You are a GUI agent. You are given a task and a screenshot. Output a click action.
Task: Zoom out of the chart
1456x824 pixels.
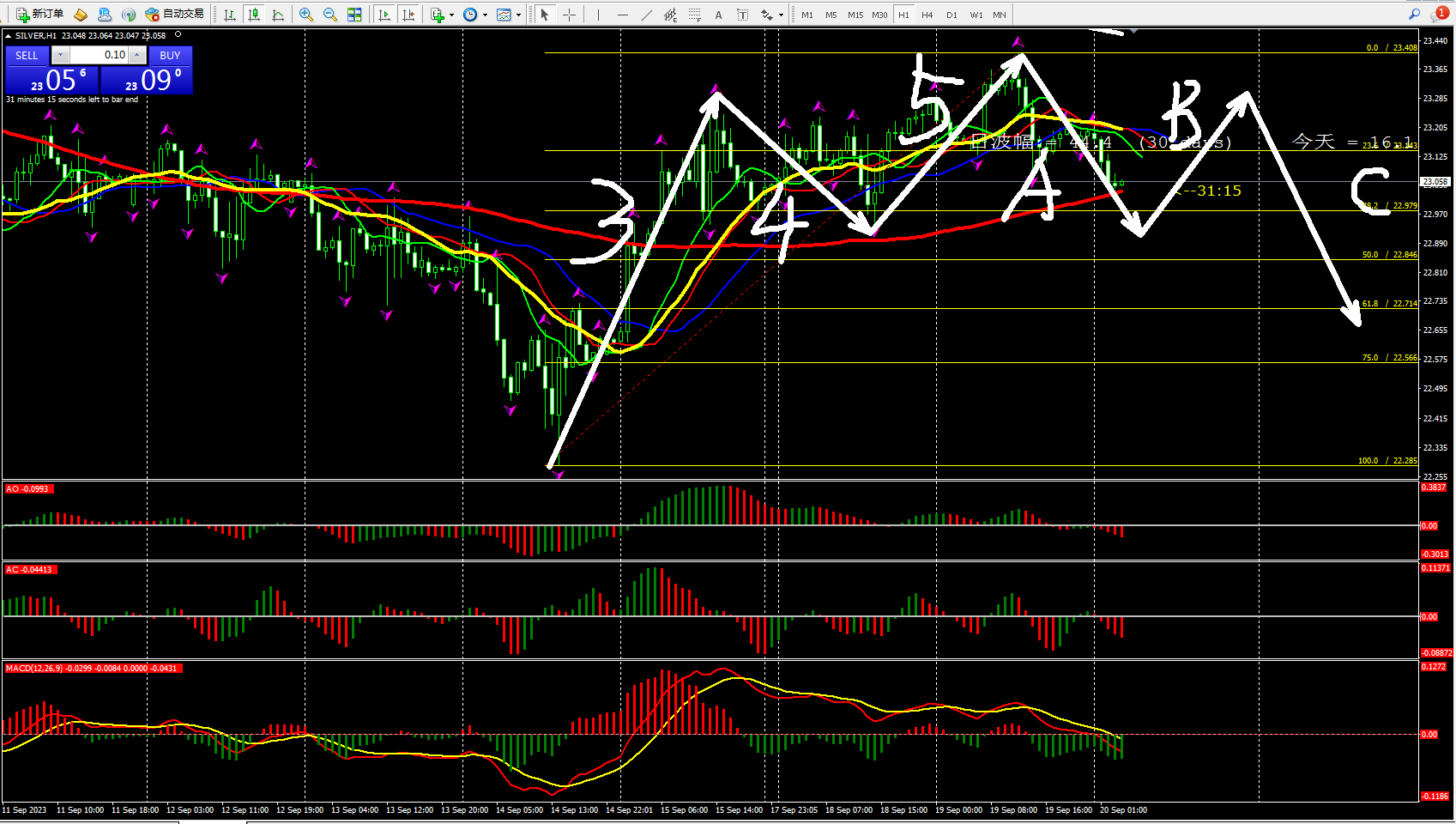330,15
